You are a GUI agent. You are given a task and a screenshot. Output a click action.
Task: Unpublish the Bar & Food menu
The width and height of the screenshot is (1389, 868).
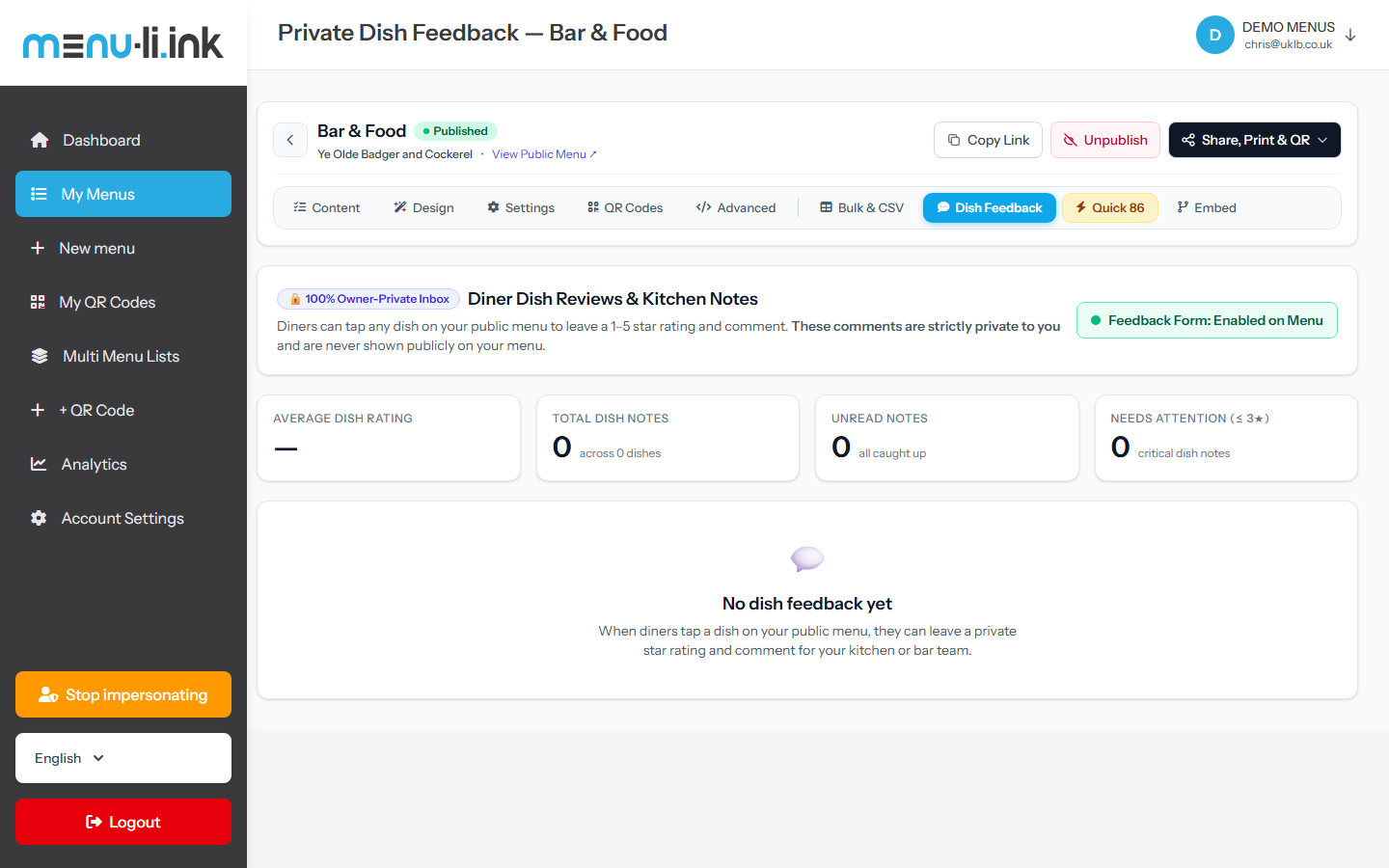(1105, 140)
